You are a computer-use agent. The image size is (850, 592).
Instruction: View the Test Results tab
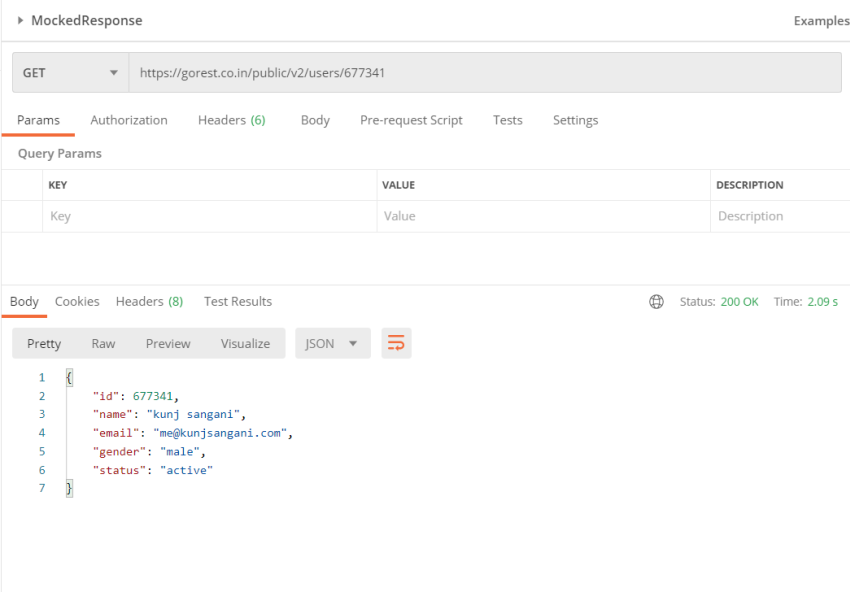(238, 301)
